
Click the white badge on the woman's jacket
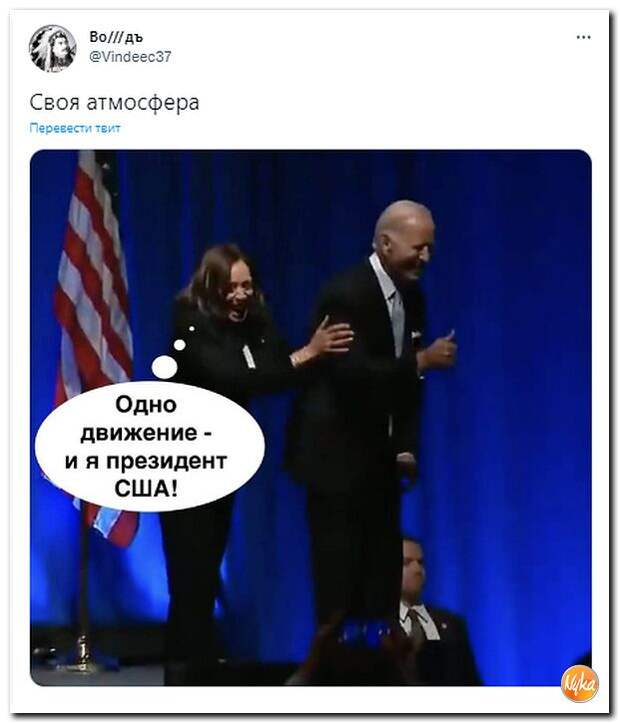tap(249, 356)
